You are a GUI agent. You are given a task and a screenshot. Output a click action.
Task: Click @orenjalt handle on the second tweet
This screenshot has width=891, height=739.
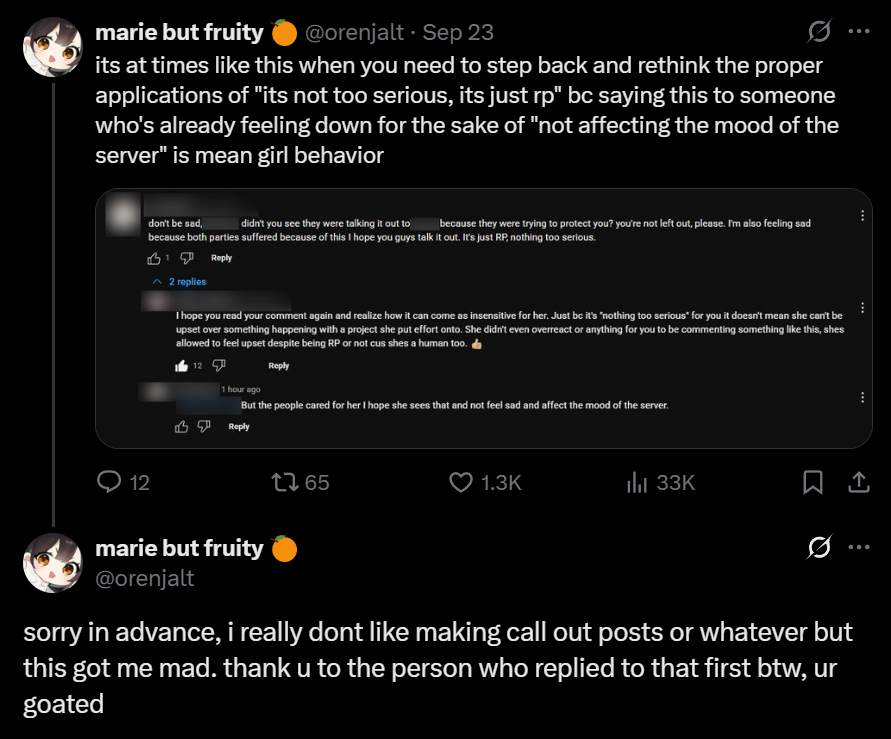pos(144,578)
